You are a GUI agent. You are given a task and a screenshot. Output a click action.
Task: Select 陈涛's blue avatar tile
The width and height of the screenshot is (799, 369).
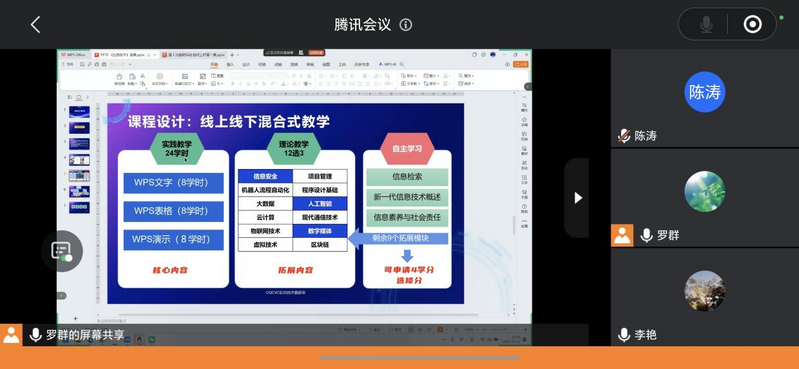coord(705,92)
